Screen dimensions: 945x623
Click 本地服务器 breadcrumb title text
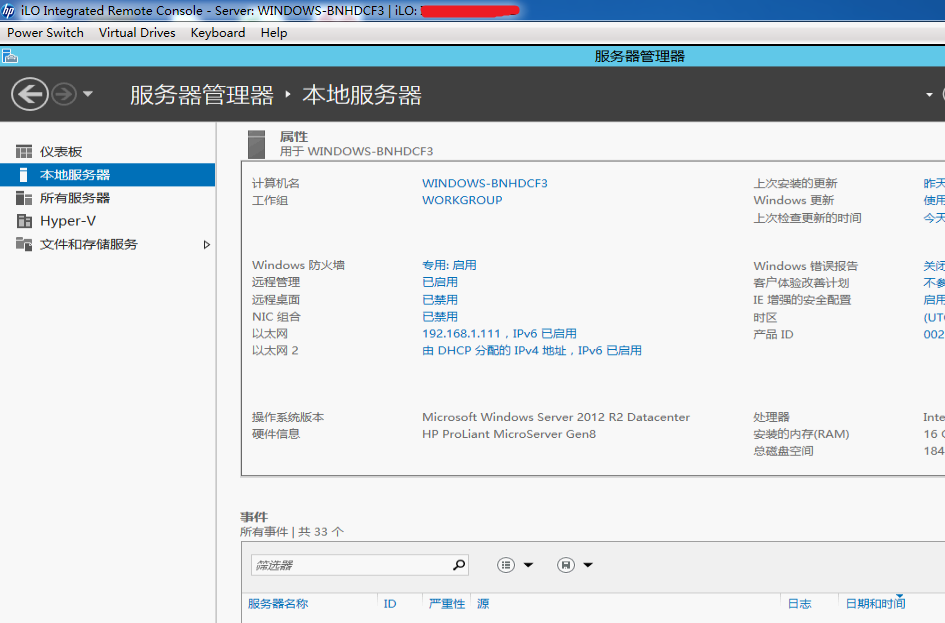pos(362,95)
